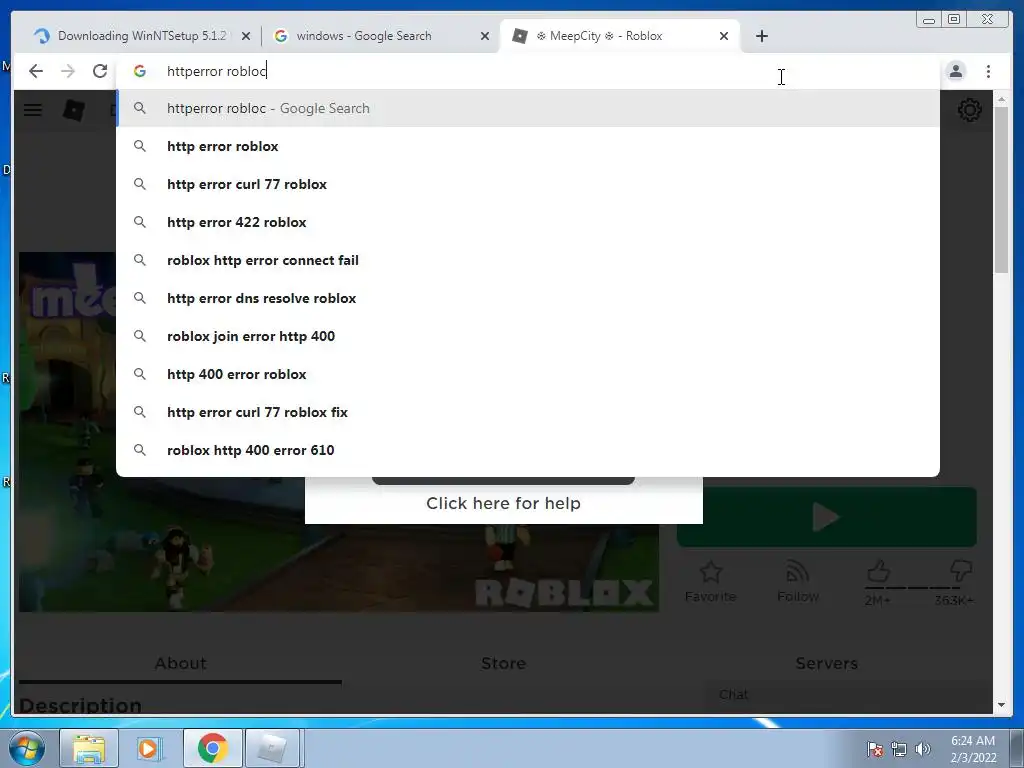Click the browser Forward arrow
Image resolution: width=1024 pixels, height=768 pixels.
click(68, 71)
